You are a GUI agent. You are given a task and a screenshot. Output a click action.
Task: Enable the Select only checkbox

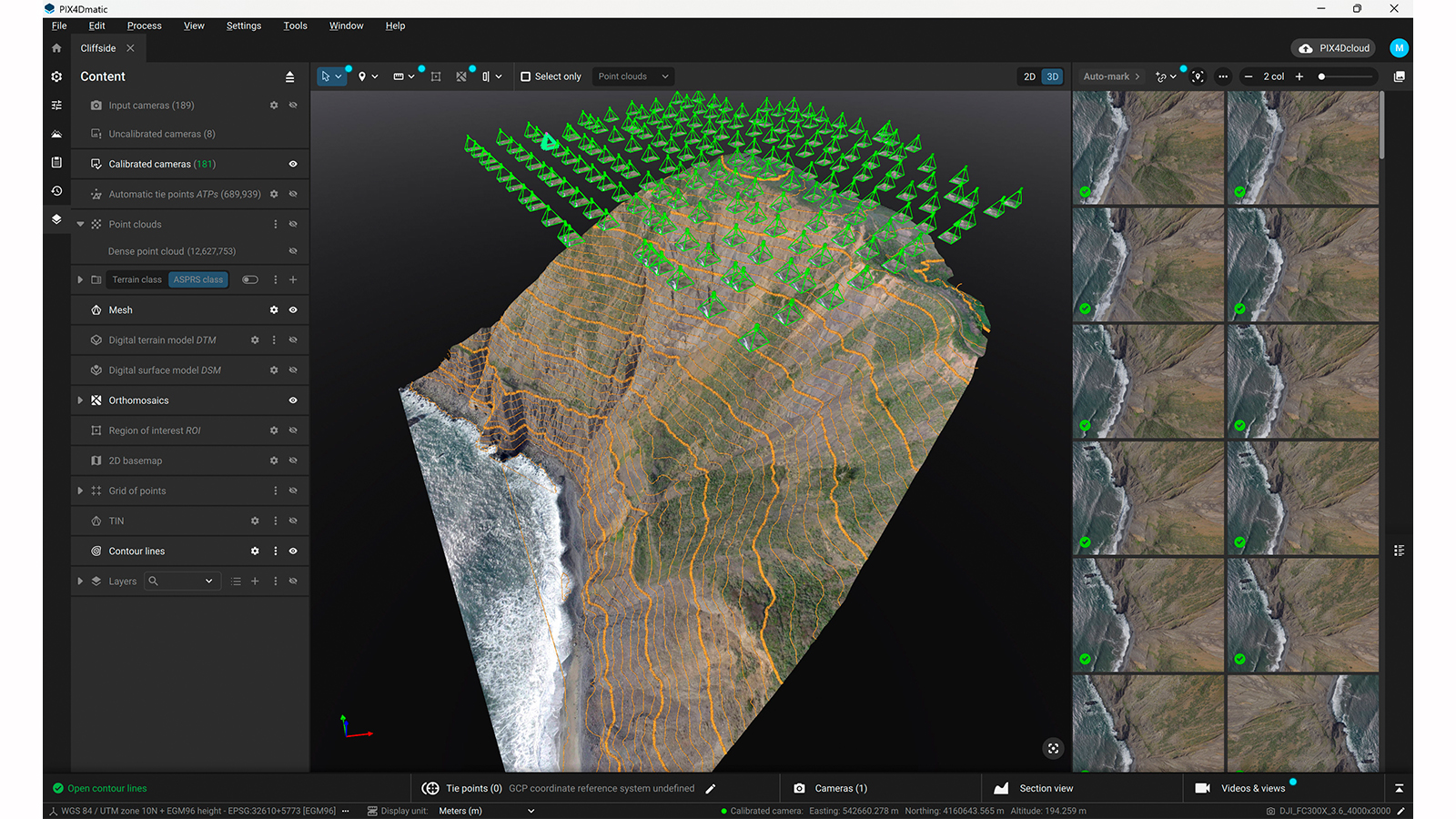[526, 76]
